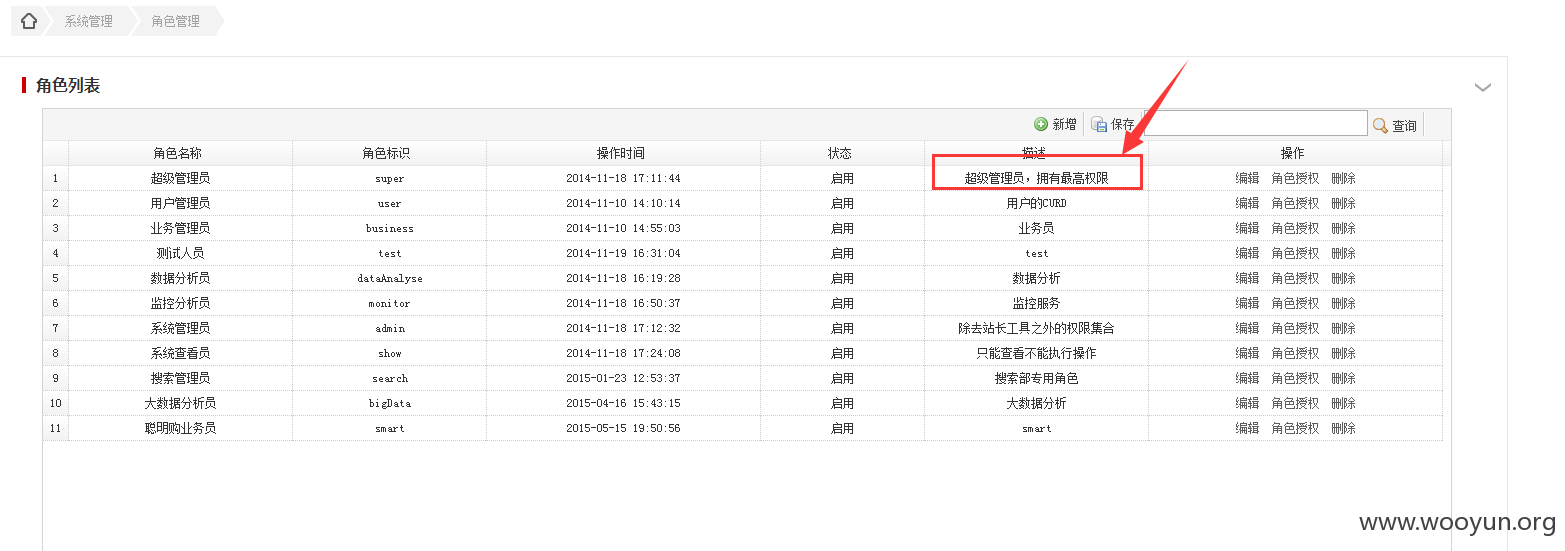Select the 超级管理员 name cell

[x=180, y=178]
